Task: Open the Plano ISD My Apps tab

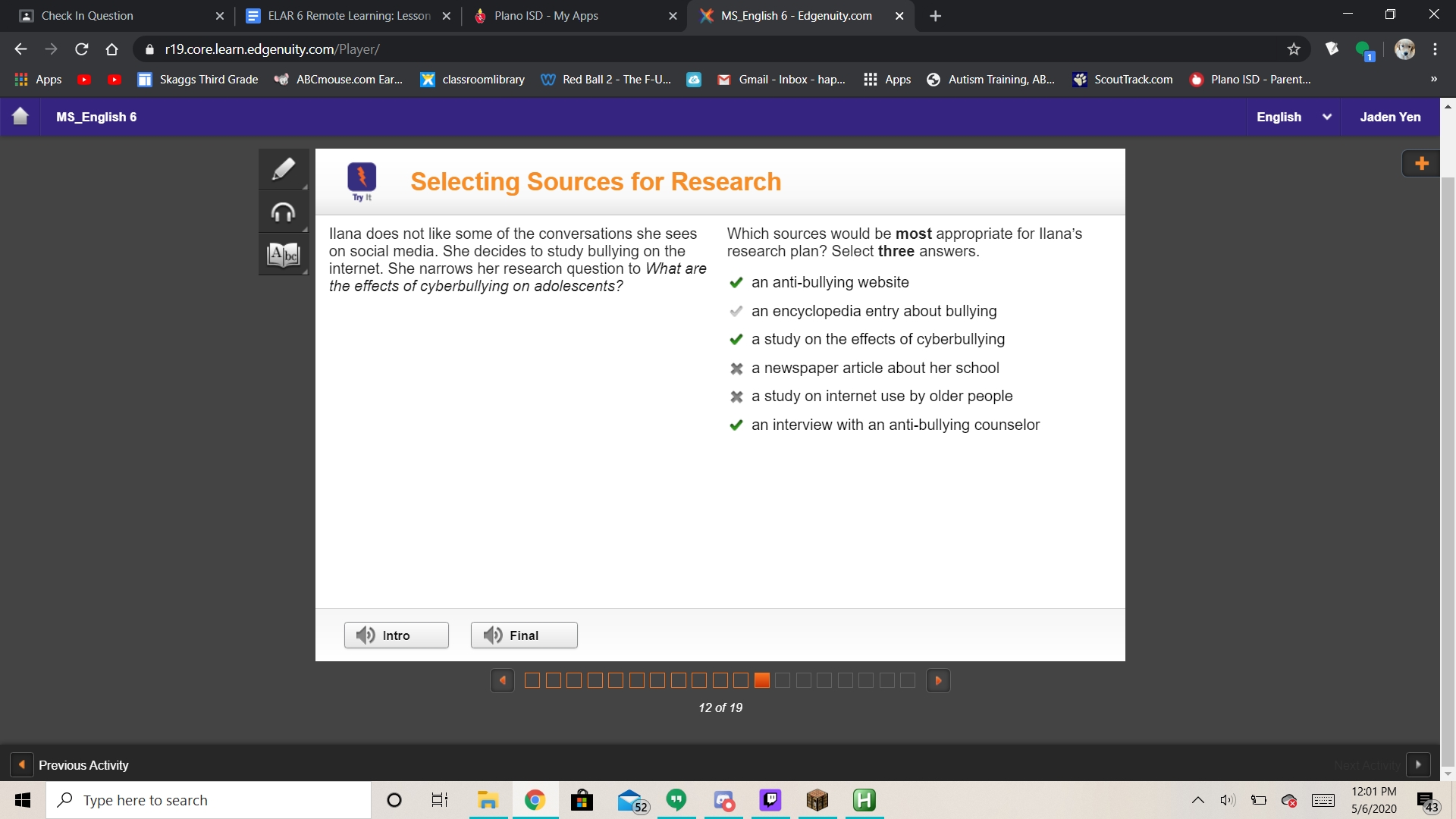Action: coord(546,15)
